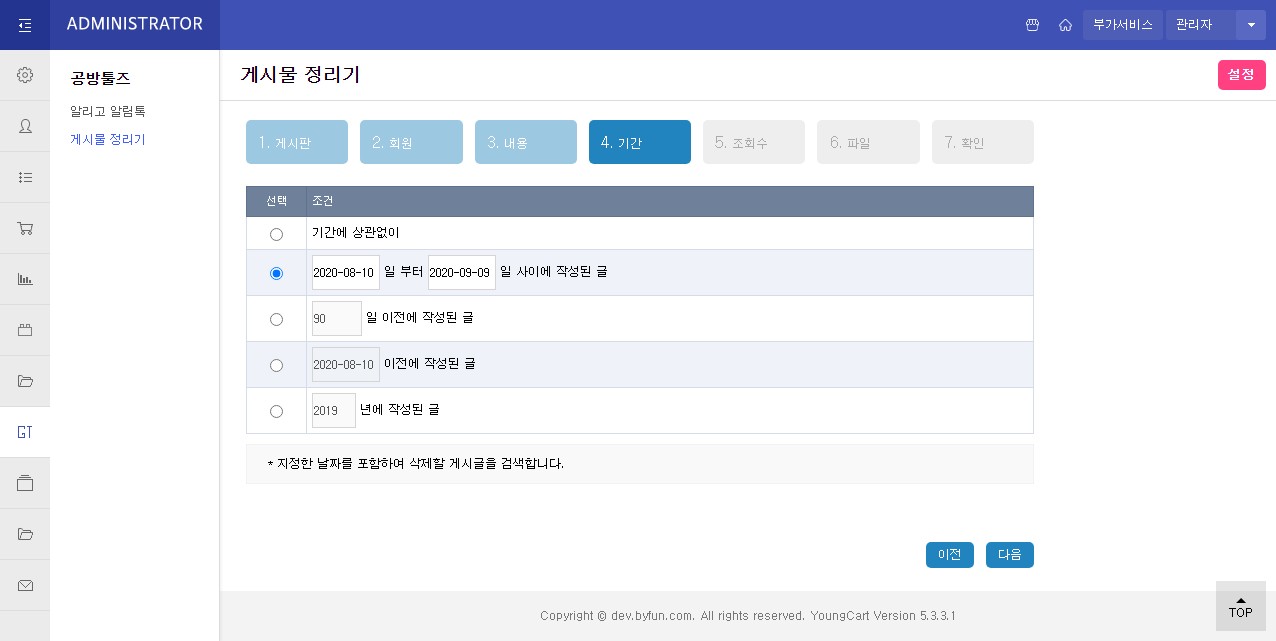Click the 90 days input field
Viewport: 1276px width, 641px height.
pyautogui.click(x=336, y=318)
